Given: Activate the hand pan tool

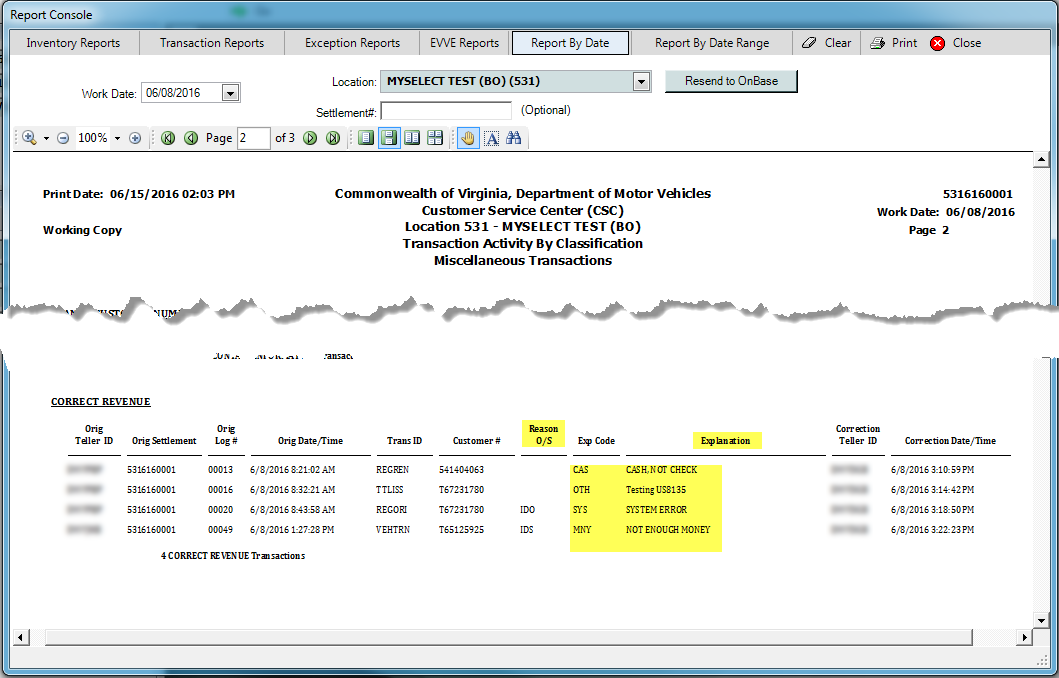Looking at the screenshot, I should click(467, 138).
